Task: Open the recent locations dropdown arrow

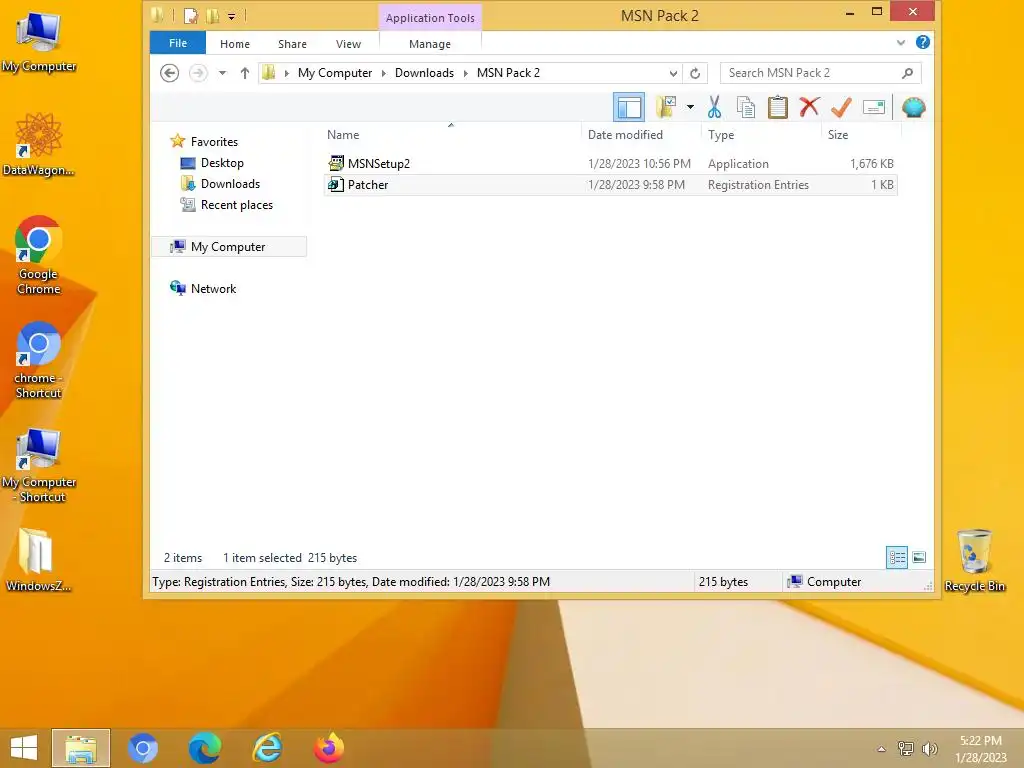Action: [x=223, y=72]
